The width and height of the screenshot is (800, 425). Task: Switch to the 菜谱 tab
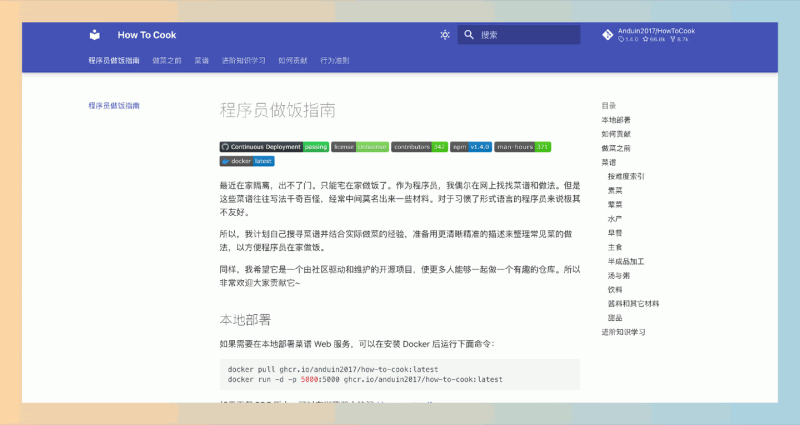coord(202,60)
